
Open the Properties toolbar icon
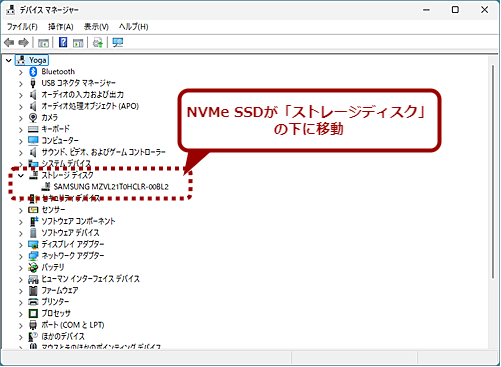[x=43, y=43]
